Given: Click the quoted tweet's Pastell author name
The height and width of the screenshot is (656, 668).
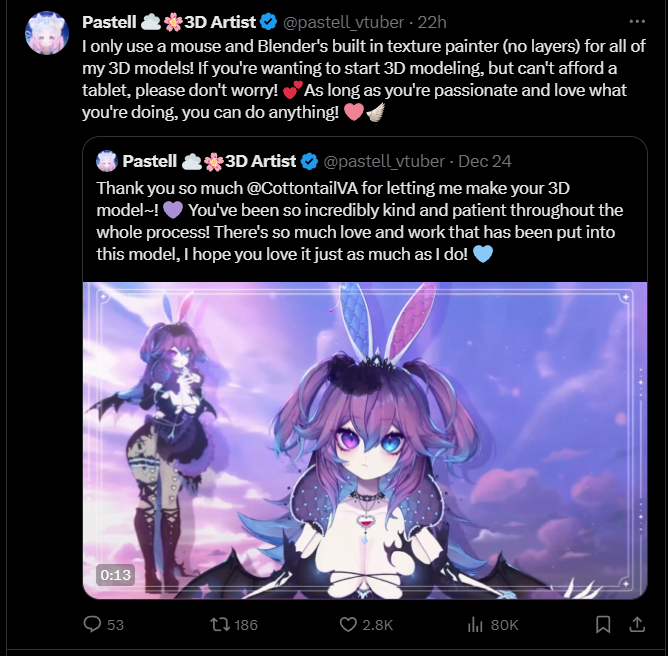Looking at the screenshot, I should click(x=209, y=161).
